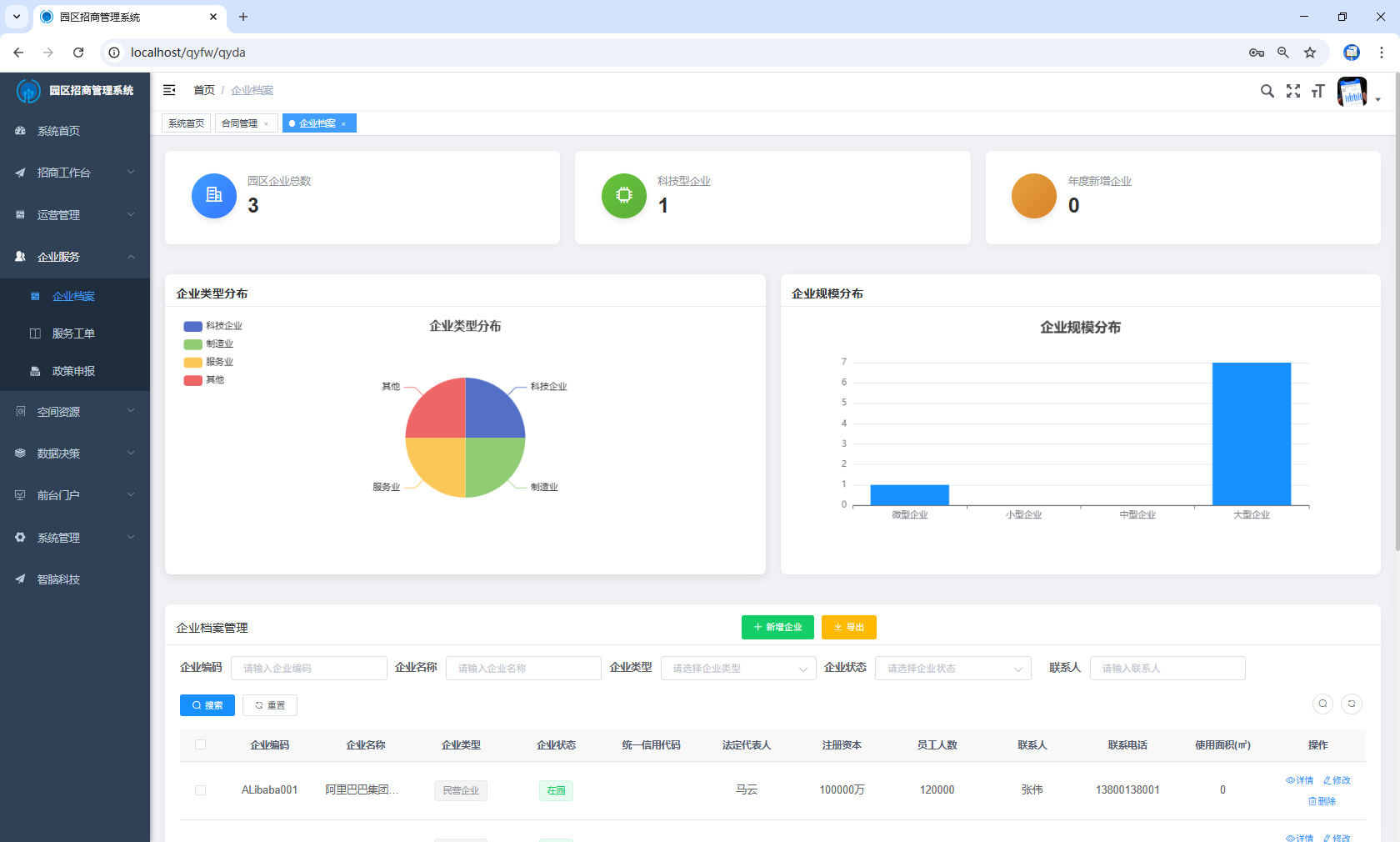Open the 企业类型 select dropdown

pos(737,669)
